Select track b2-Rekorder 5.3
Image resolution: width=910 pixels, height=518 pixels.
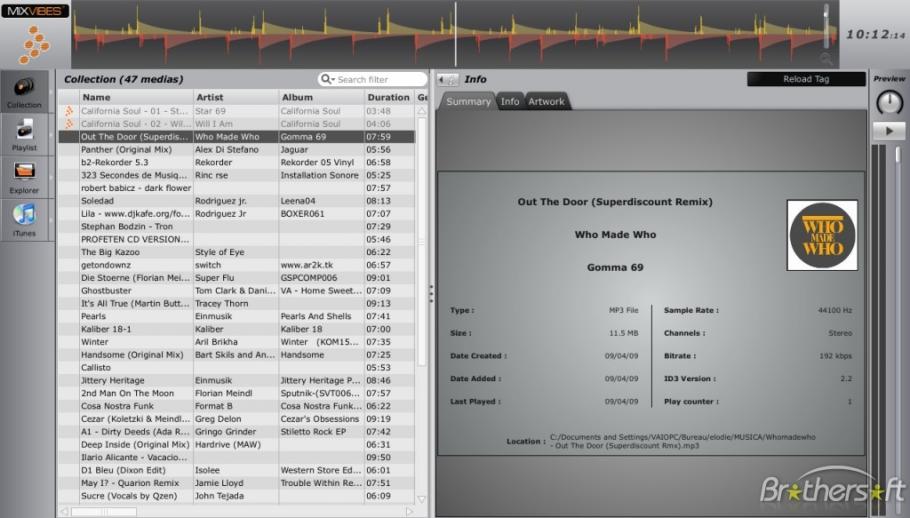pyautogui.click(x=237, y=162)
